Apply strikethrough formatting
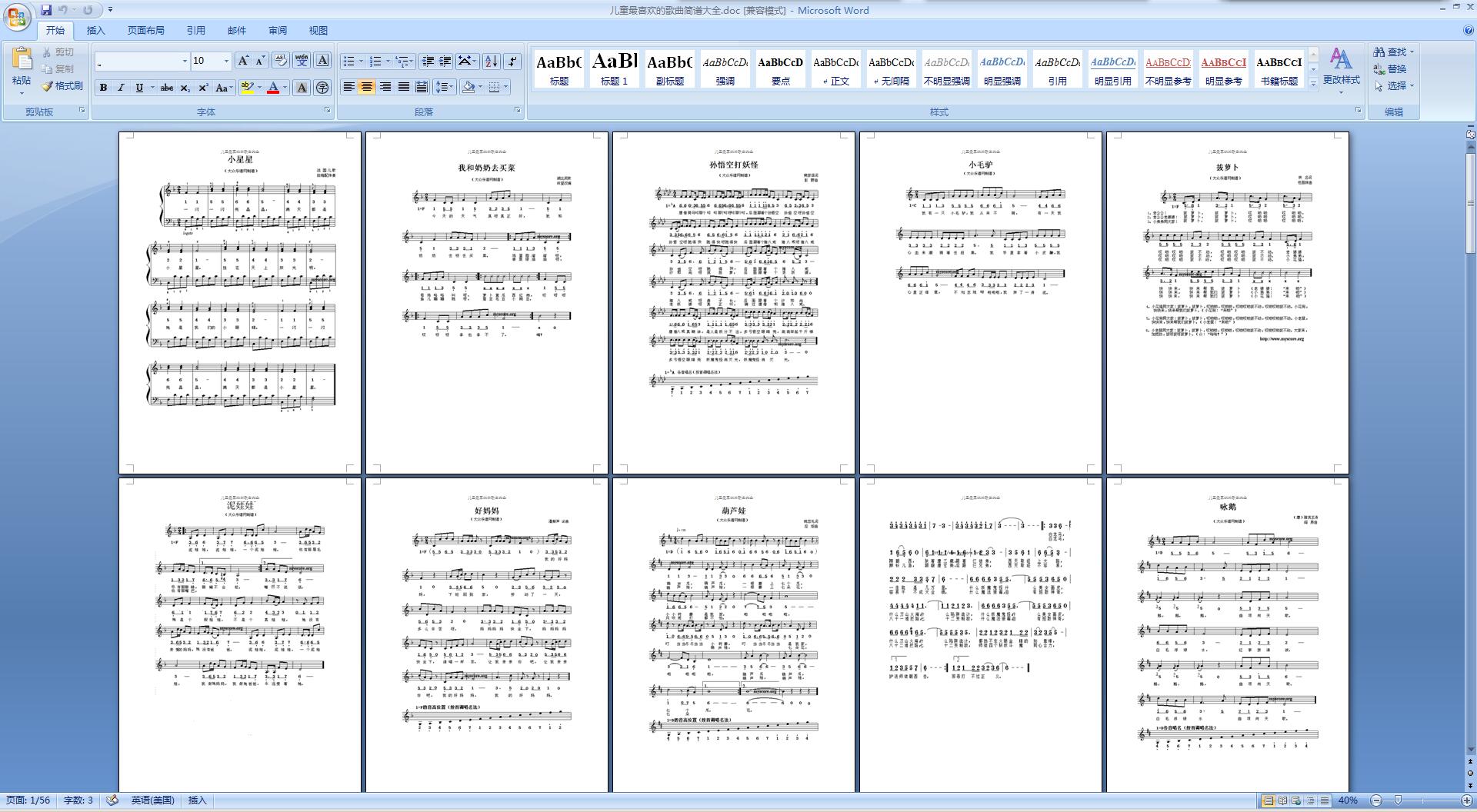The height and width of the screenshot is (812, 1477). click(167, 88)
